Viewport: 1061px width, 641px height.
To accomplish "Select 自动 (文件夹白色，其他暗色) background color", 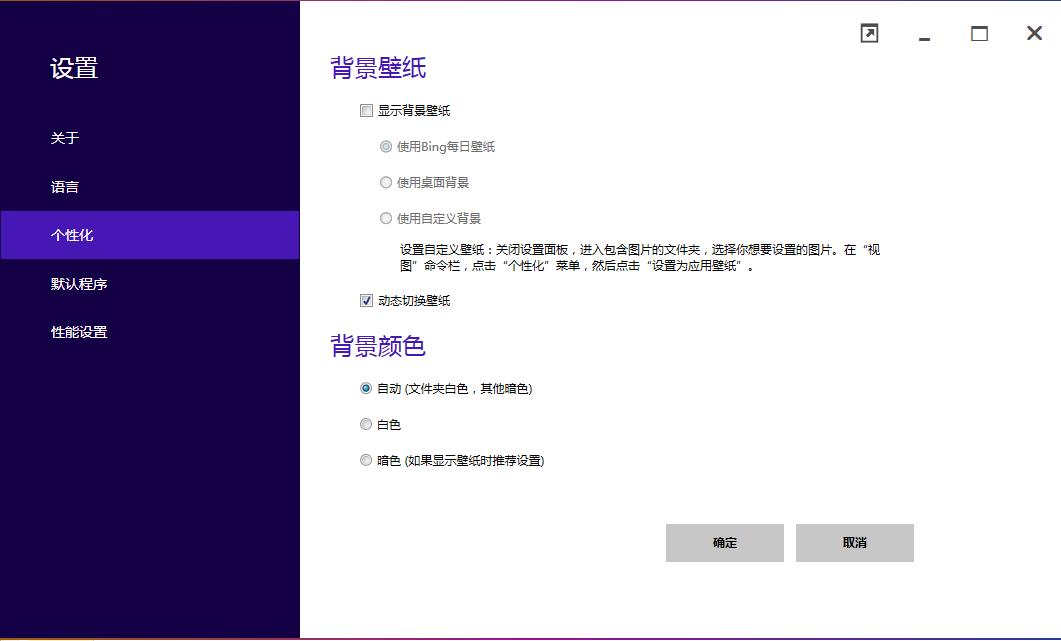I will pos(366,389).
